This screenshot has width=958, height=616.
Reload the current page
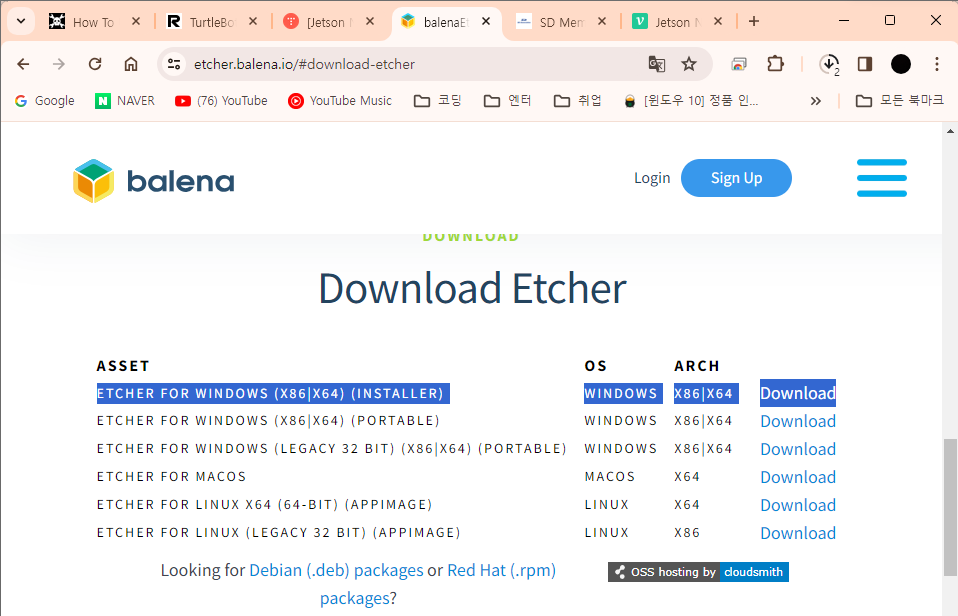[95, 64]
